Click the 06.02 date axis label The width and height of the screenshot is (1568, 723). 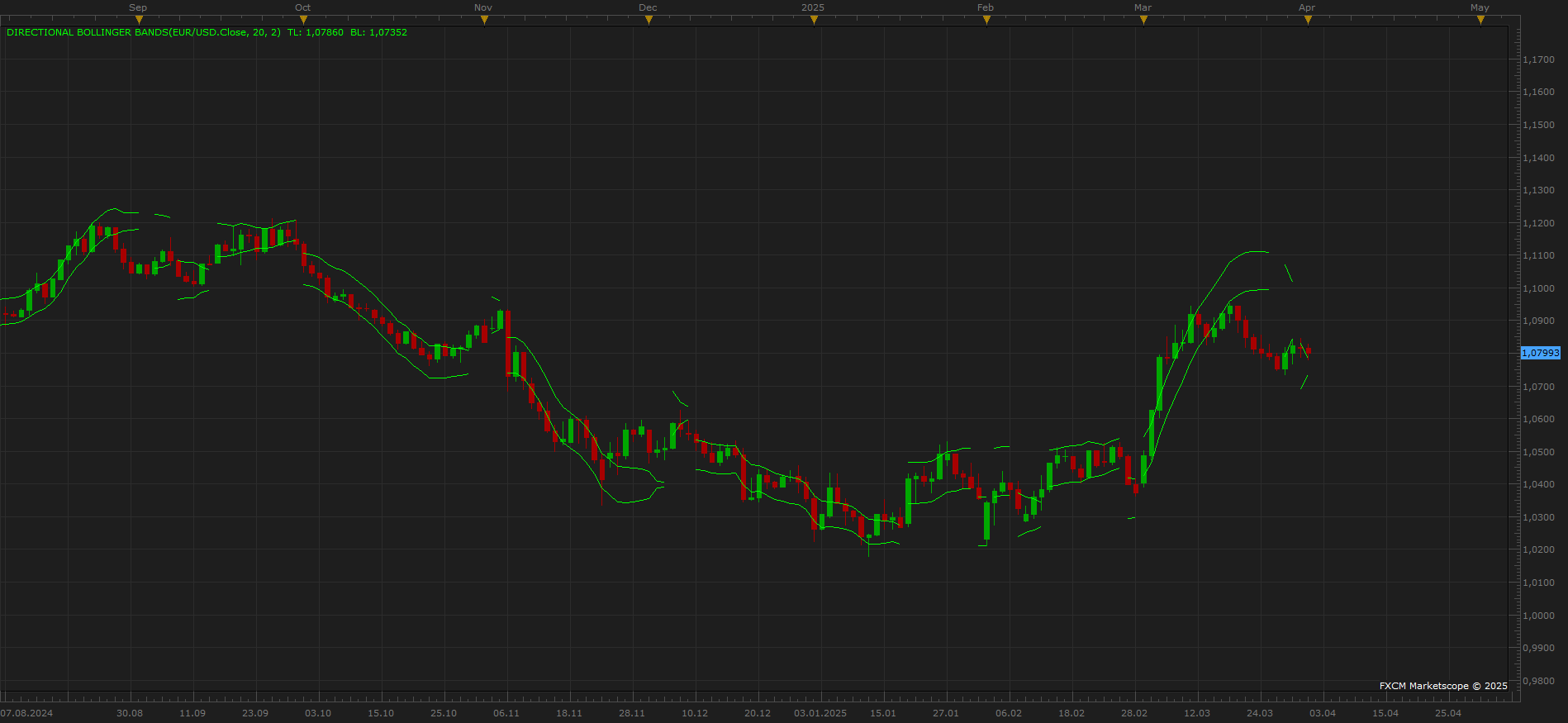point(1009,713)
